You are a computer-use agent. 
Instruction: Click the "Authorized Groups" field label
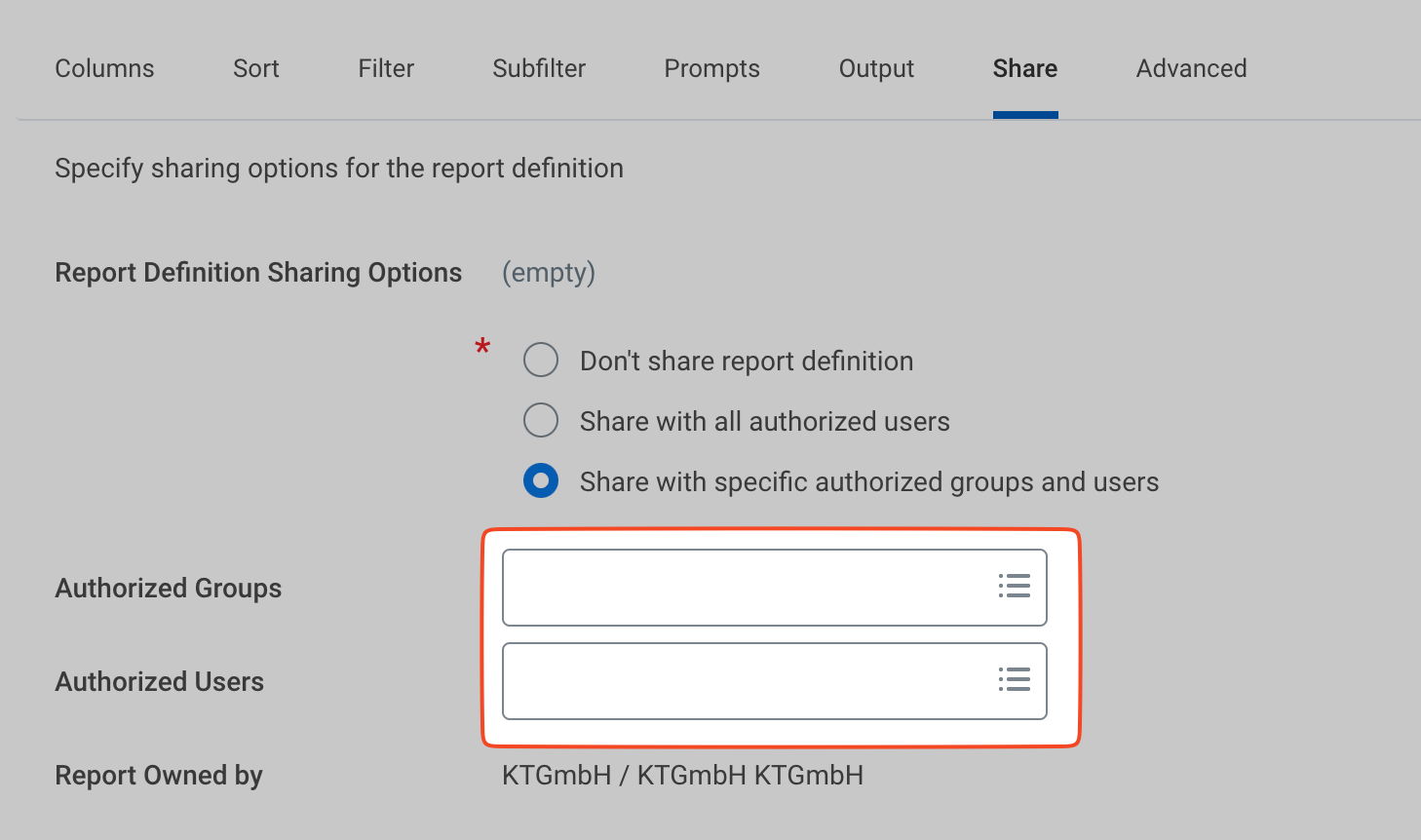click(168, 588)
